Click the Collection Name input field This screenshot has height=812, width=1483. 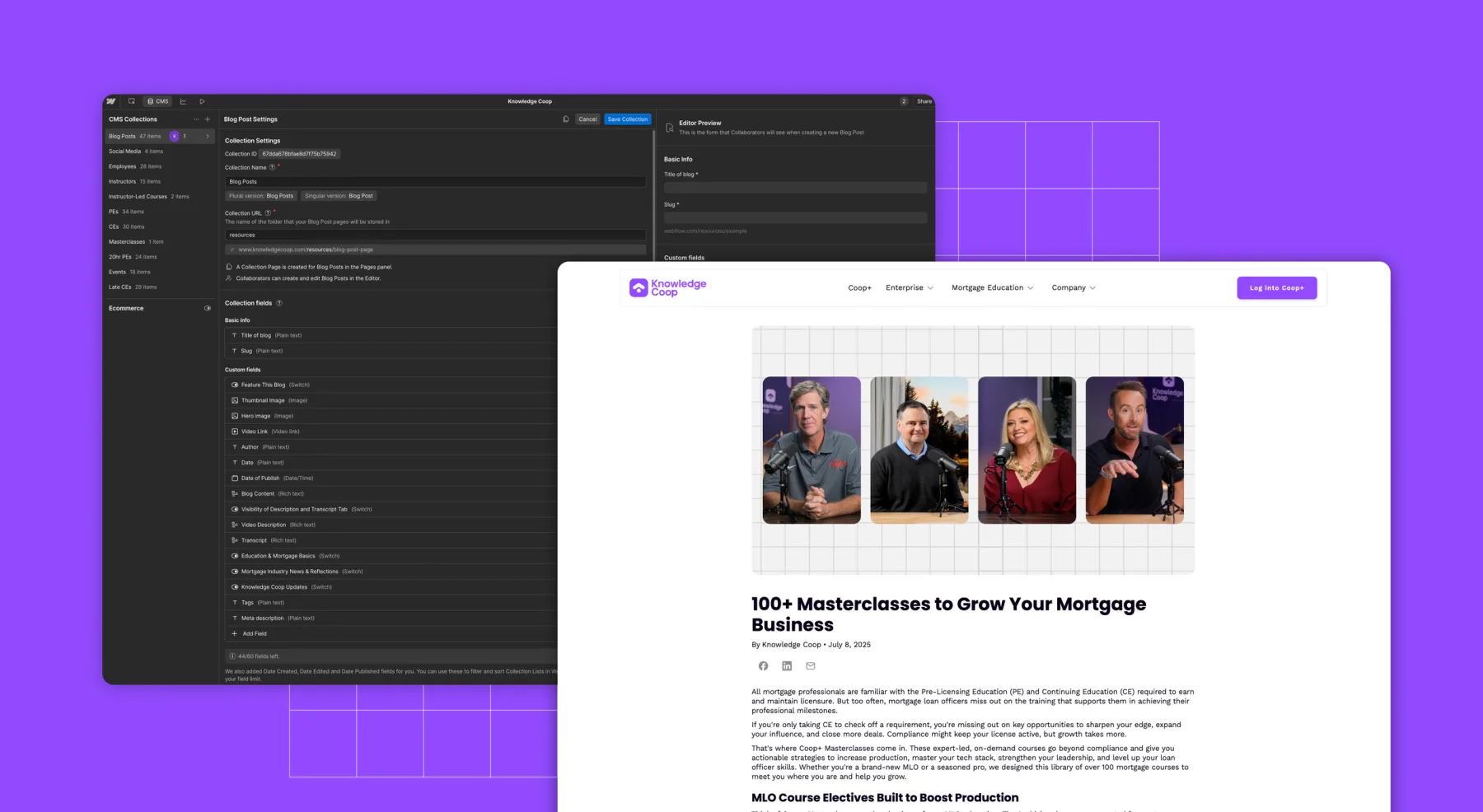pos(436,182)
